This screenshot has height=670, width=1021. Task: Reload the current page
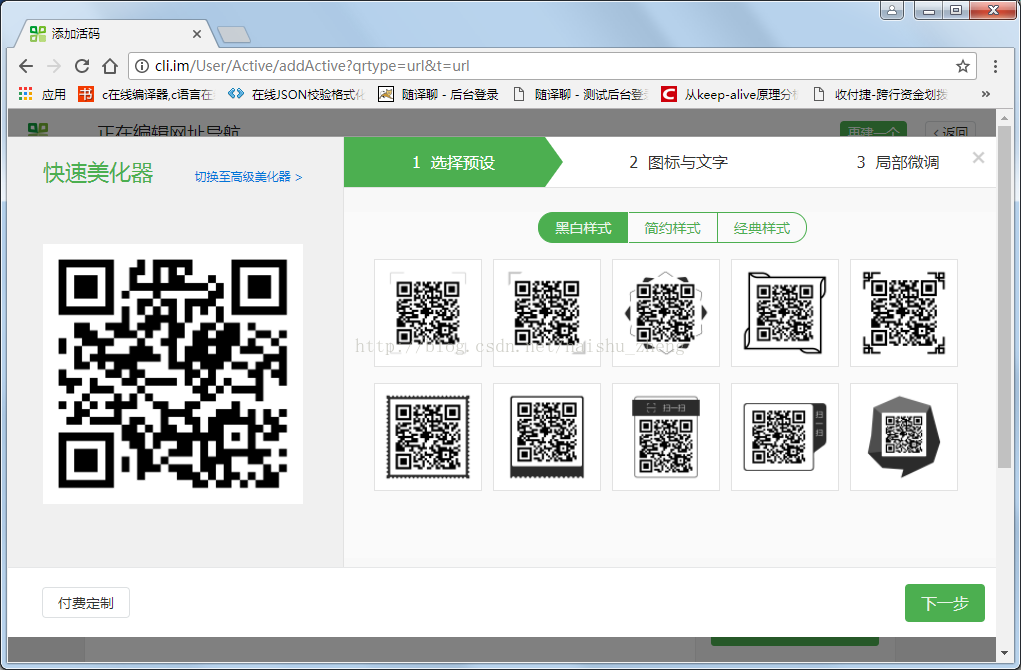point(82,66)
